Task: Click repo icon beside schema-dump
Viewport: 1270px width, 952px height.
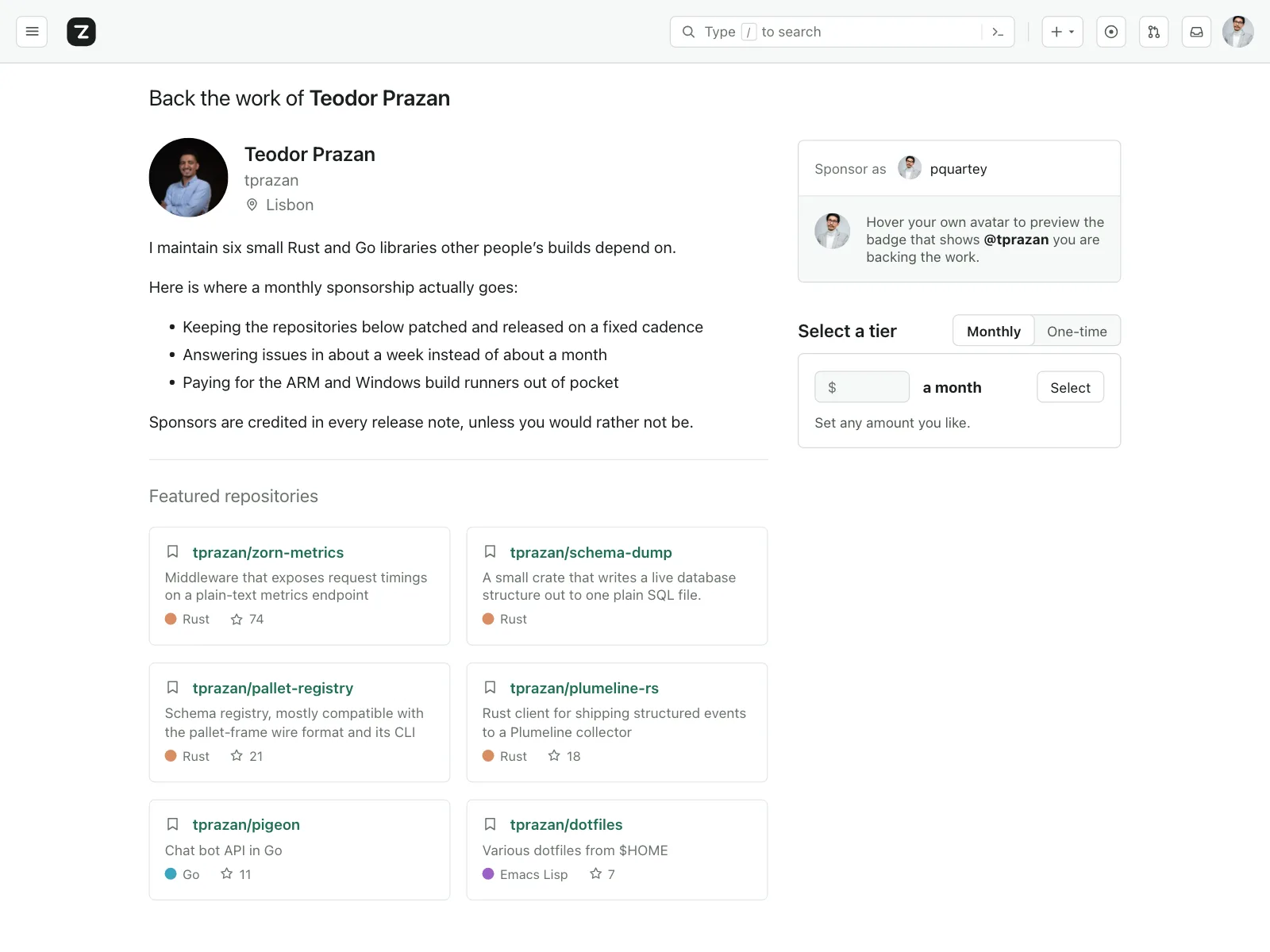Action: click(490, 551)
